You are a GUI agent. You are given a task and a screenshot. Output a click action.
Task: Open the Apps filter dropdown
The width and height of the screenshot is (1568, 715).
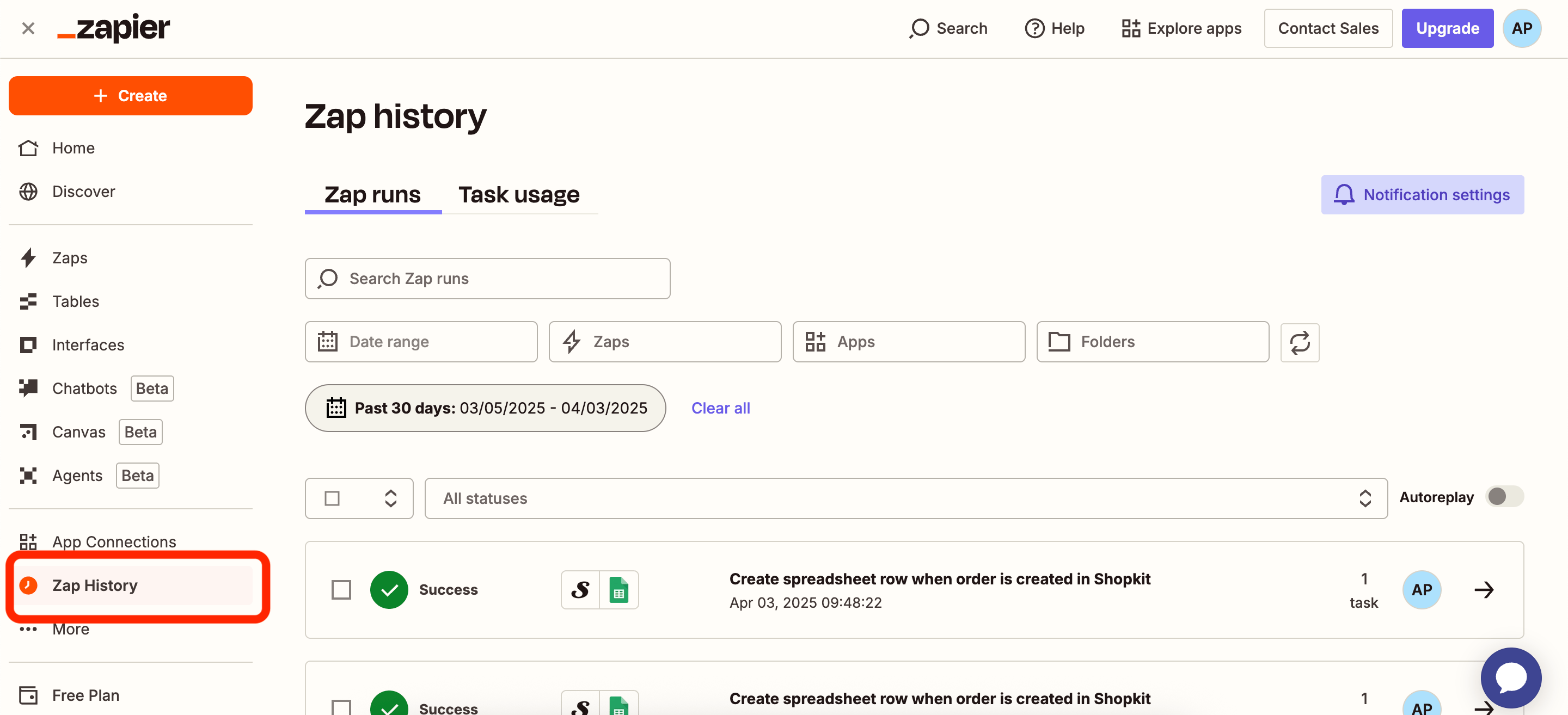[x=908, y=342]
